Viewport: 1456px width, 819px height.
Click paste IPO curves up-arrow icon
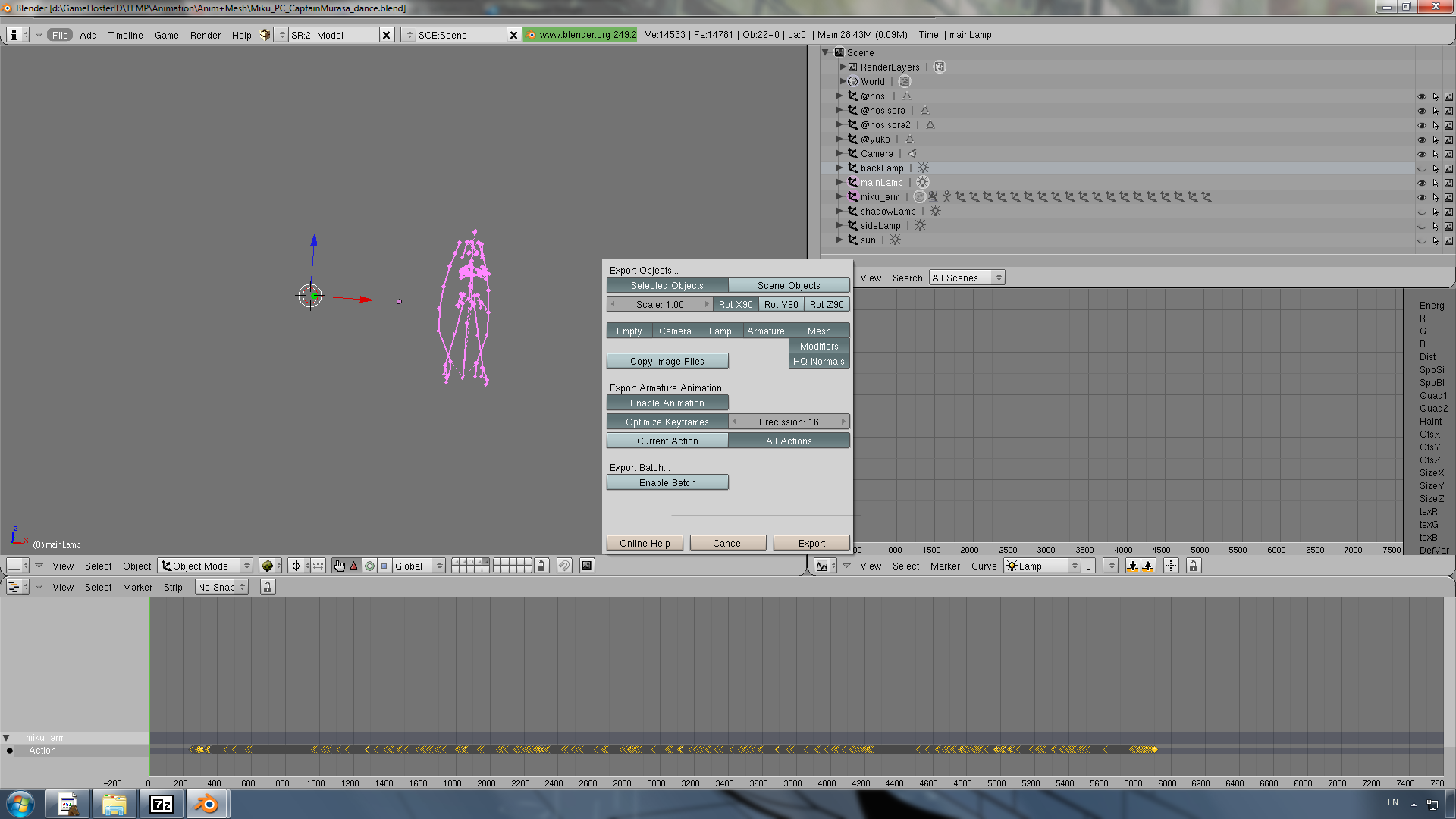click(x=1148, y=566)
